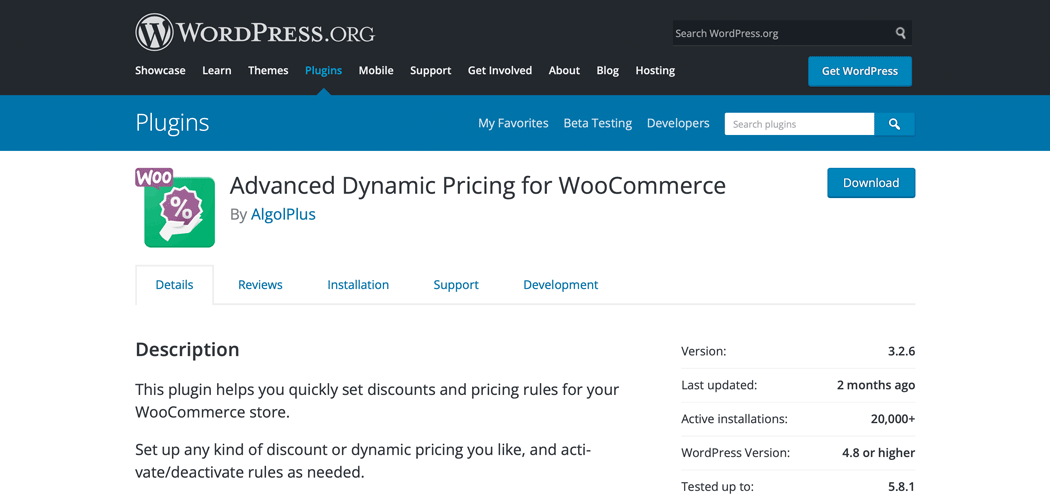The height and width of the screenshot is (500, 1050).
Task: Focus the Search plugins field
Action: point(800,124)
